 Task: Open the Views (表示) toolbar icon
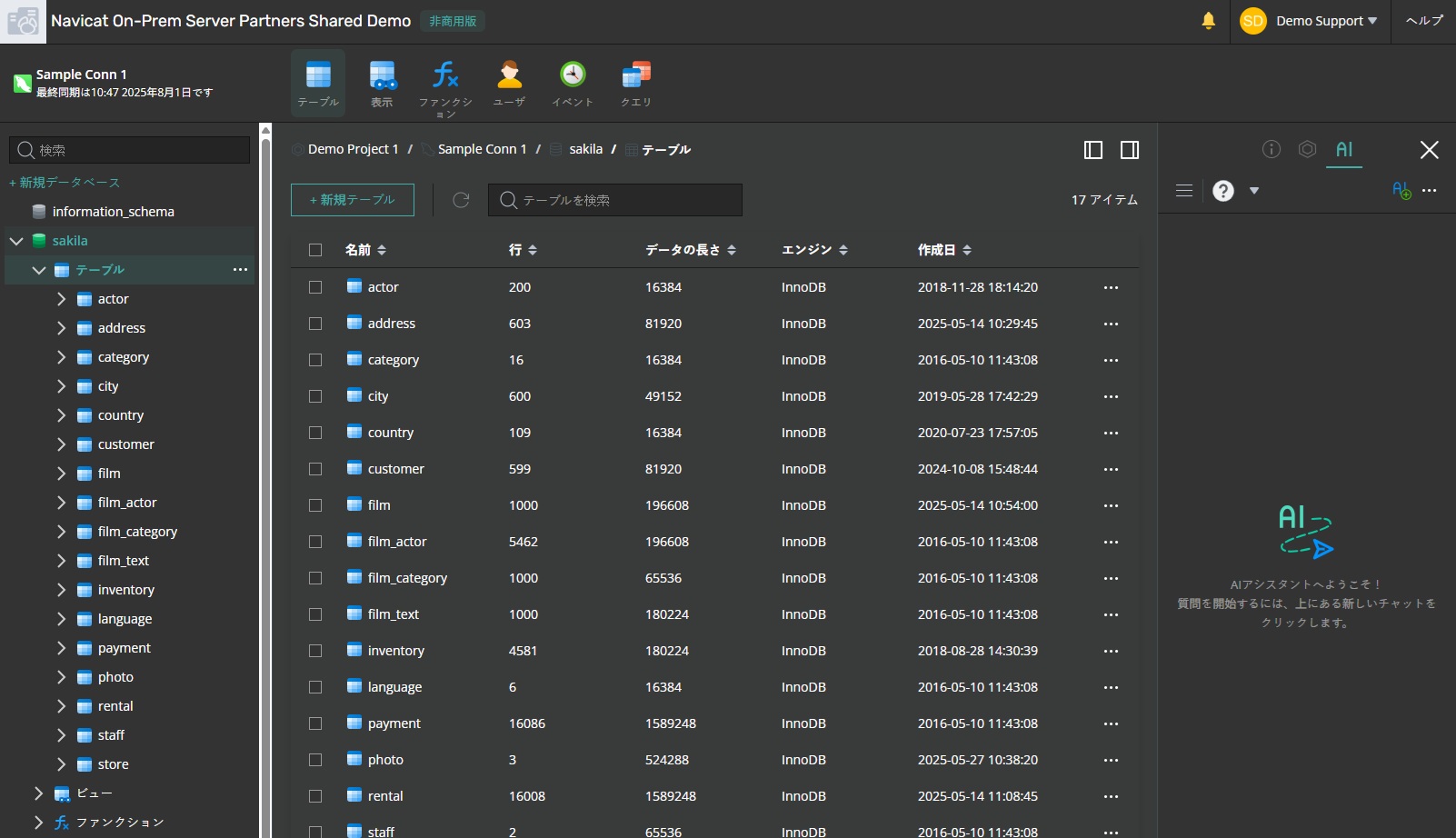coord(382,83)
